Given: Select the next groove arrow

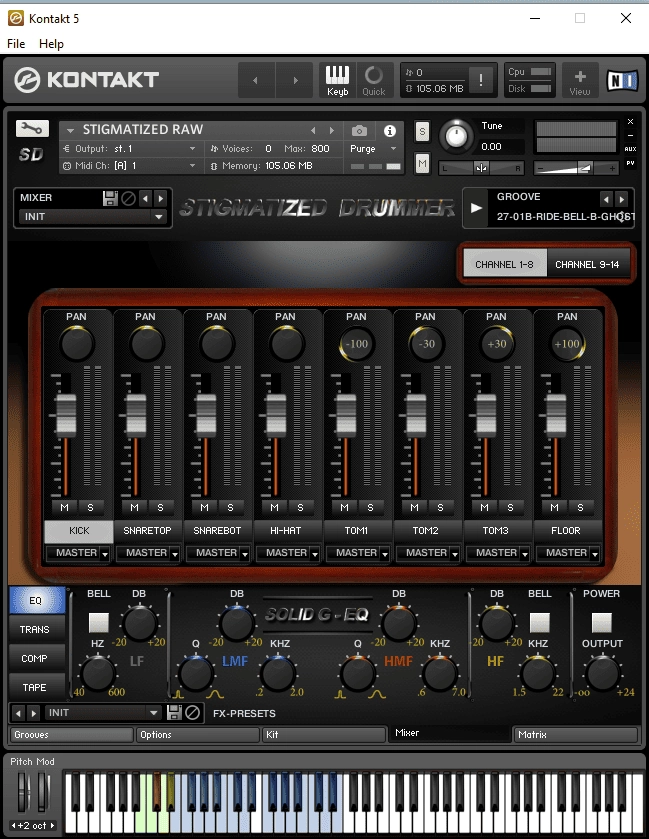Looking at the screenshot, I should (621, 199).
